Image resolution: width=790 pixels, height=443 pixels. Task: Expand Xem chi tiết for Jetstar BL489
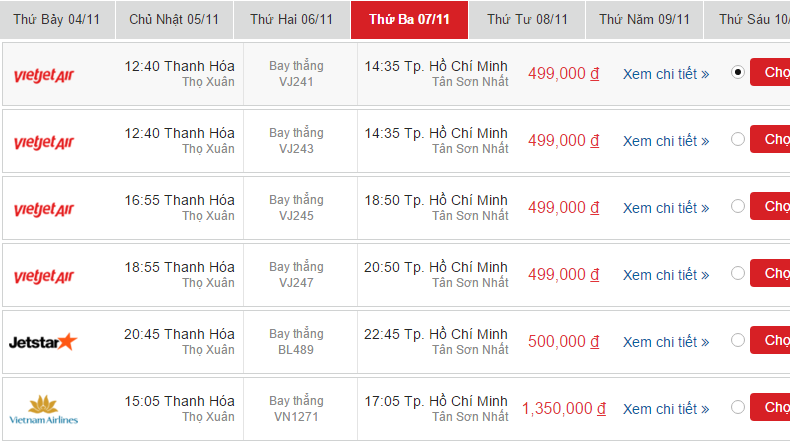(x=666, y=342)
